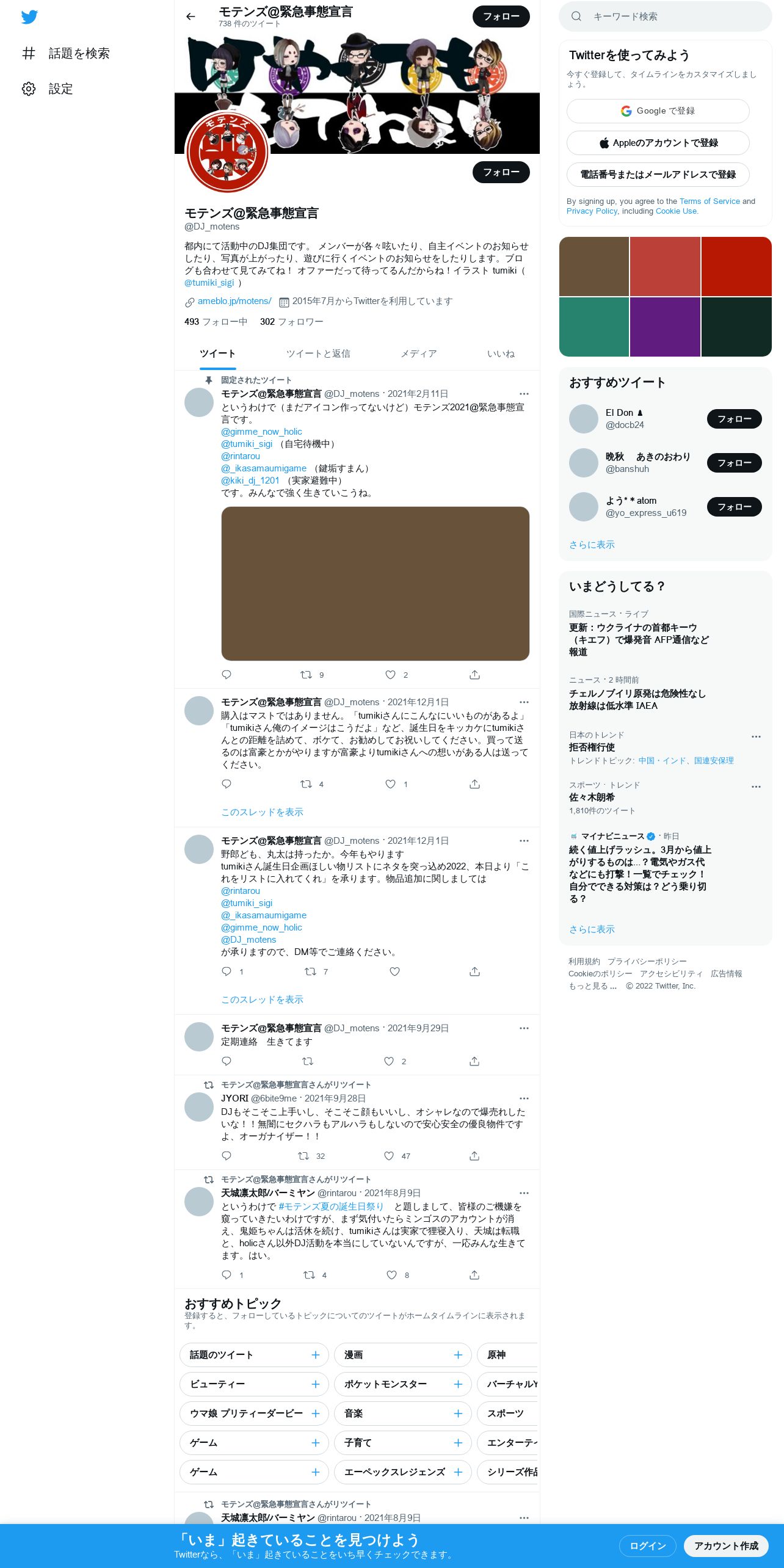Screen dimensions: 784x1568
Task: Follow El Don @docb24
Action: pos(735,419)
